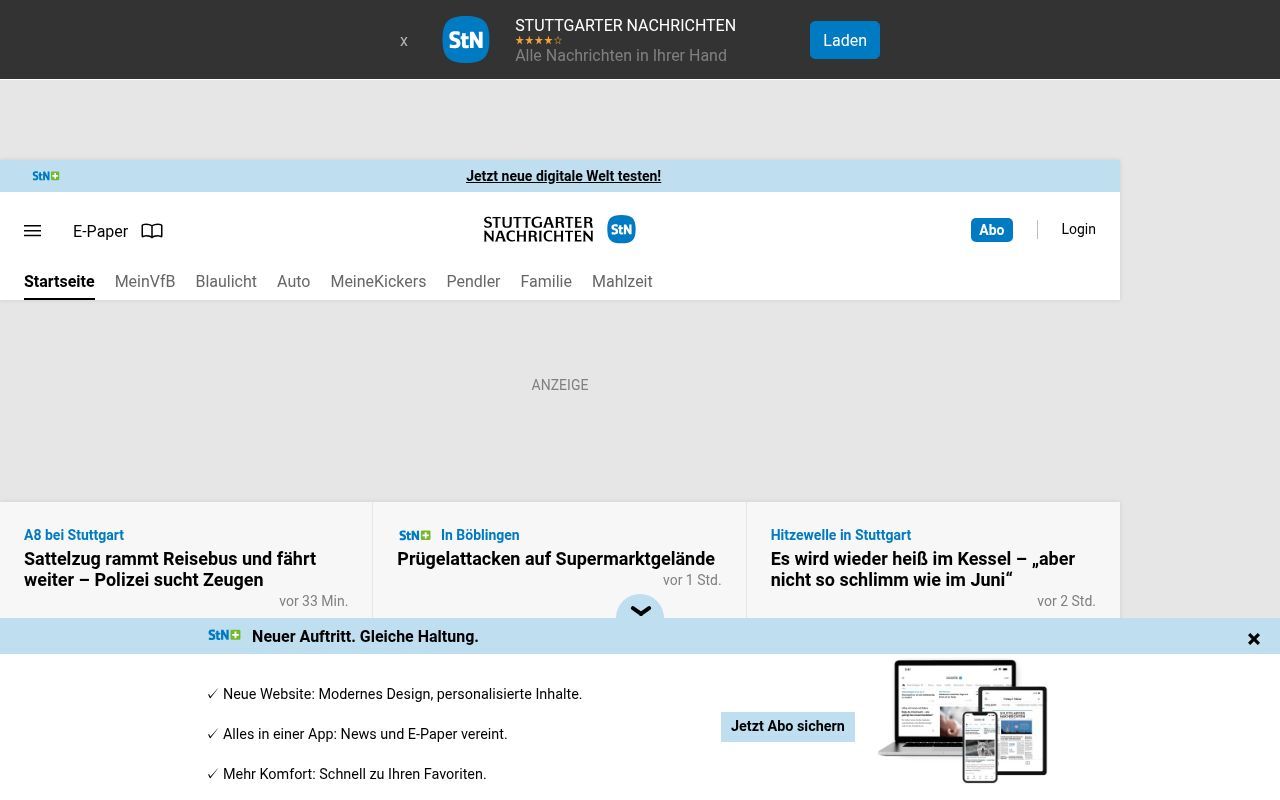Switch to the MeinVfB tab
The image size is (1280, 800).
(145, 282)
